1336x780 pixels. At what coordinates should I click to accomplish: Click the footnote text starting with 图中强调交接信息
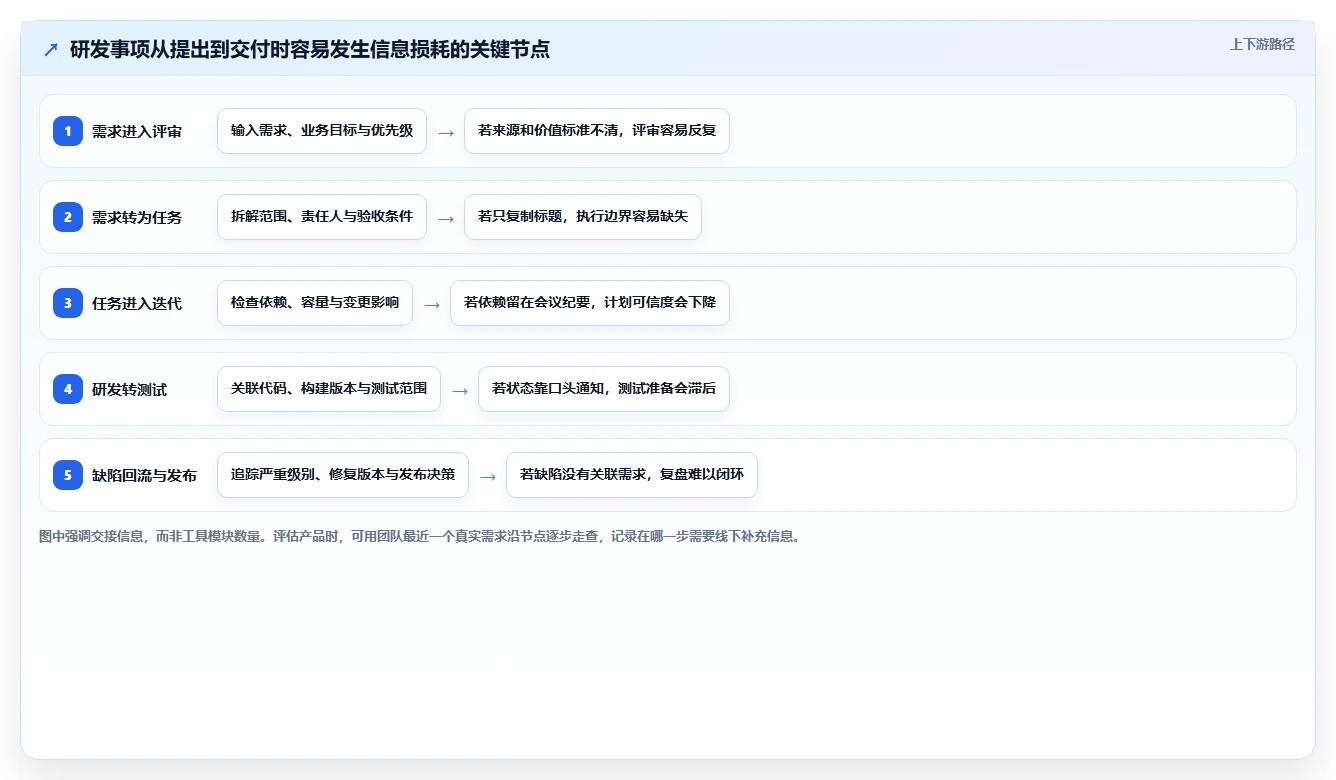(419, 537)
